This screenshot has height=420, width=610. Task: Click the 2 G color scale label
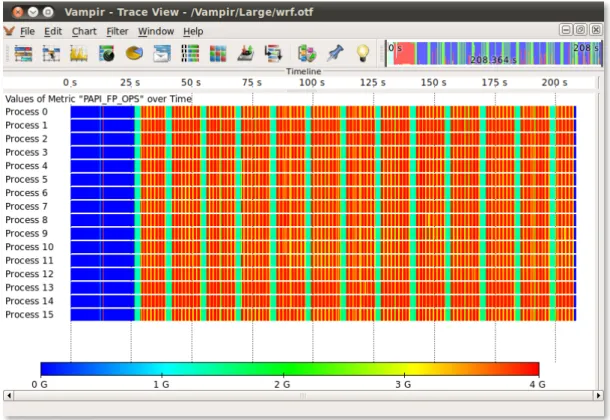282,384
